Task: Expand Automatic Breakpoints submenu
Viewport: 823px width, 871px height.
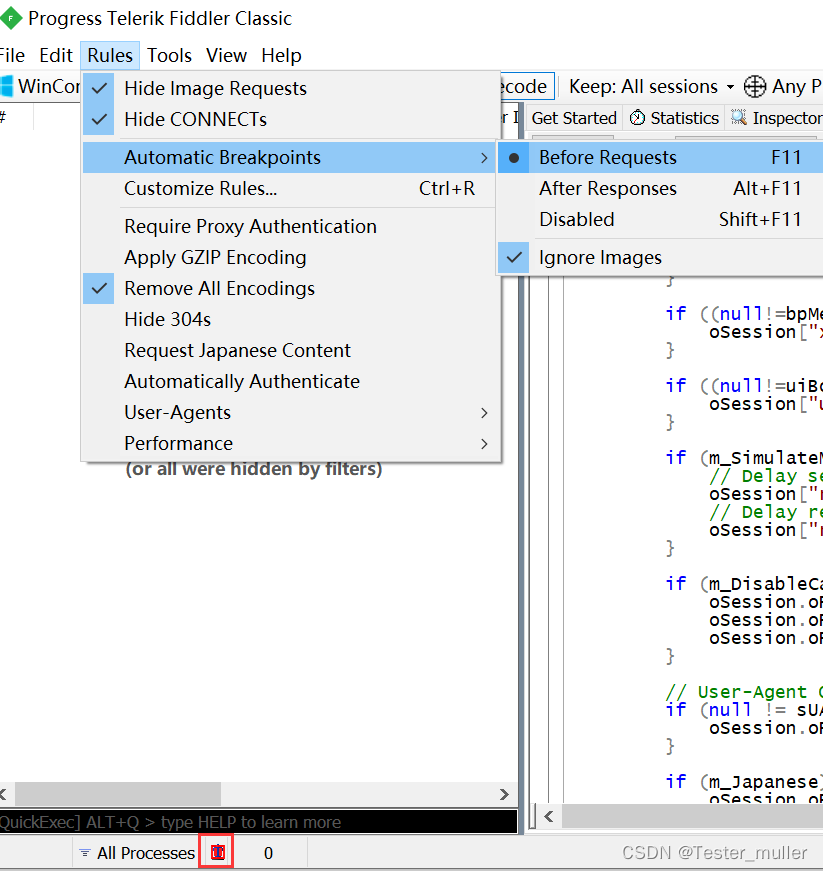Action: click(289, 157)
